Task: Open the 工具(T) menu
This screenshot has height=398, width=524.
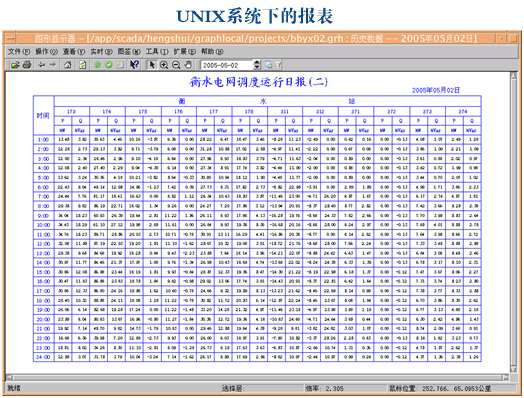Action: coord(157,51)
